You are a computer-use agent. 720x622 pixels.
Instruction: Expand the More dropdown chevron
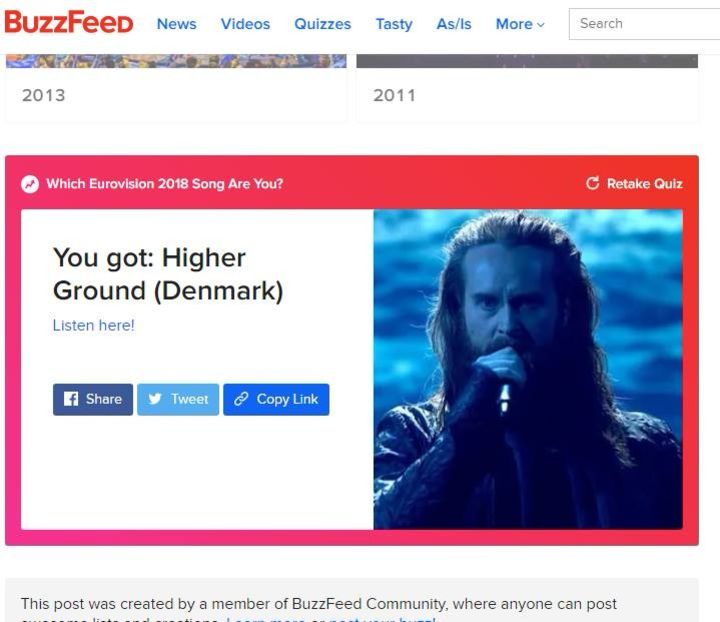coord(541,25)
